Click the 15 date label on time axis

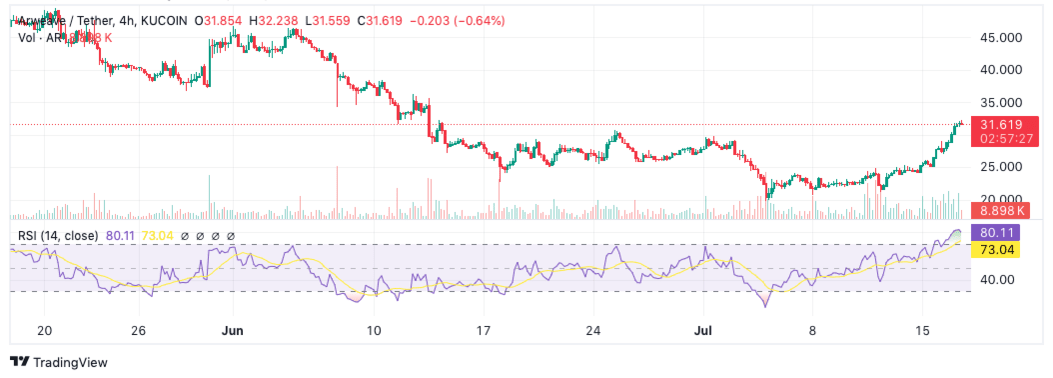click(922, 331)
